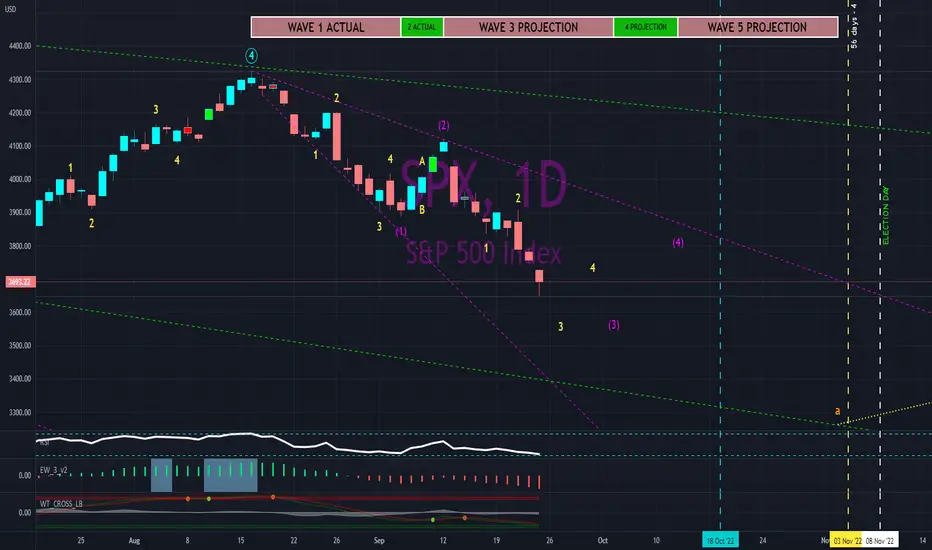Image resolution: width=932 pixels, height=550 pixels.
Task: Select the 3693.22 current price label
Action: click(x=20, y=282)
